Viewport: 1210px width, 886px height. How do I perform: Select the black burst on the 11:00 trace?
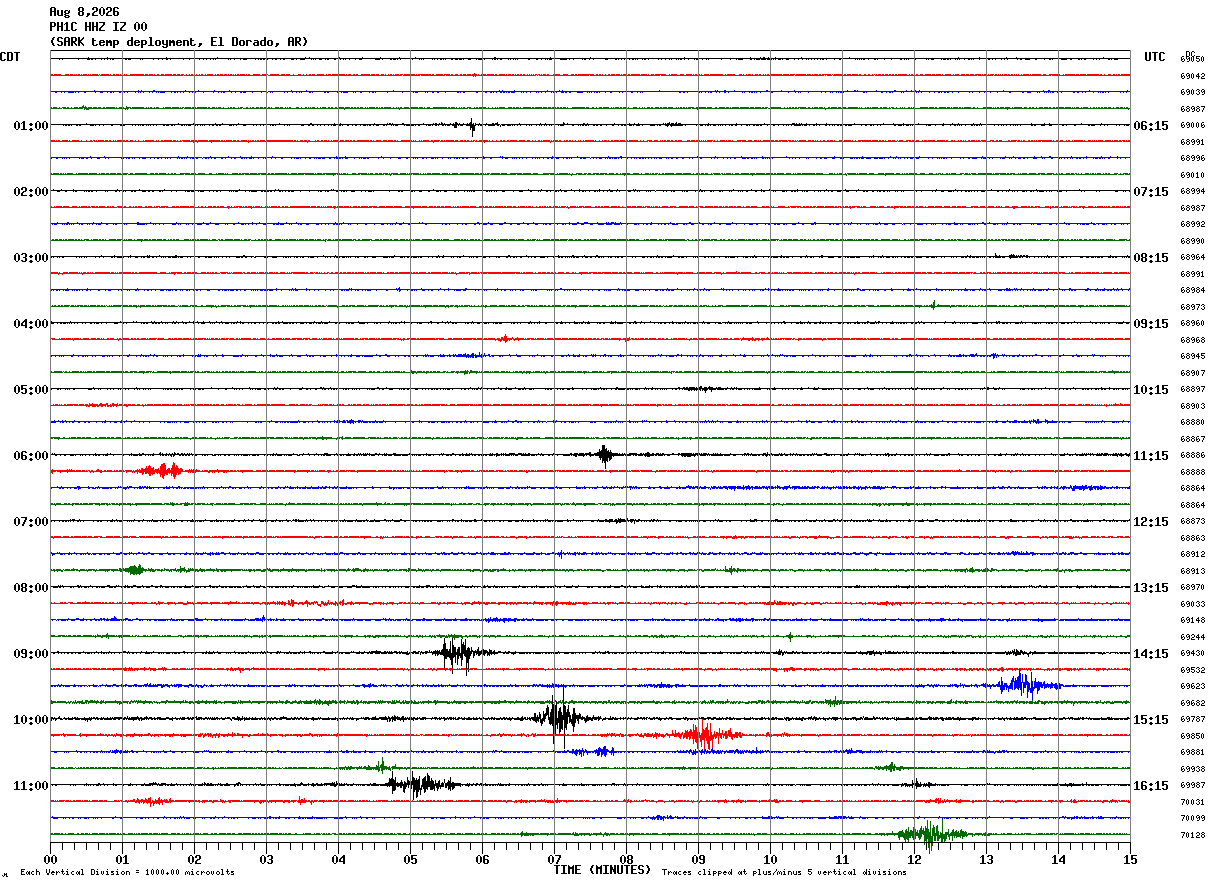421,784
